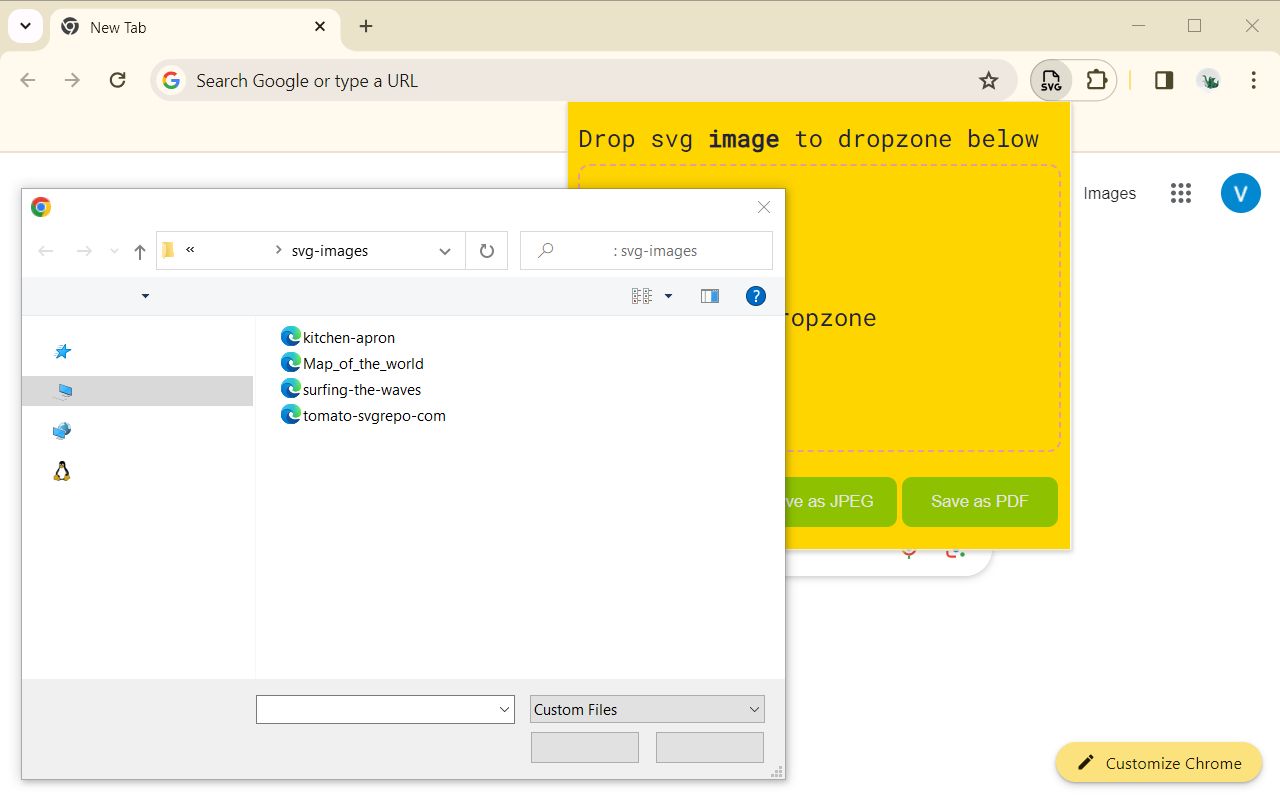Close the New Tab tab
This screenshot has height=800, width=1280.
pyautogui.click(x=320, y=27)
